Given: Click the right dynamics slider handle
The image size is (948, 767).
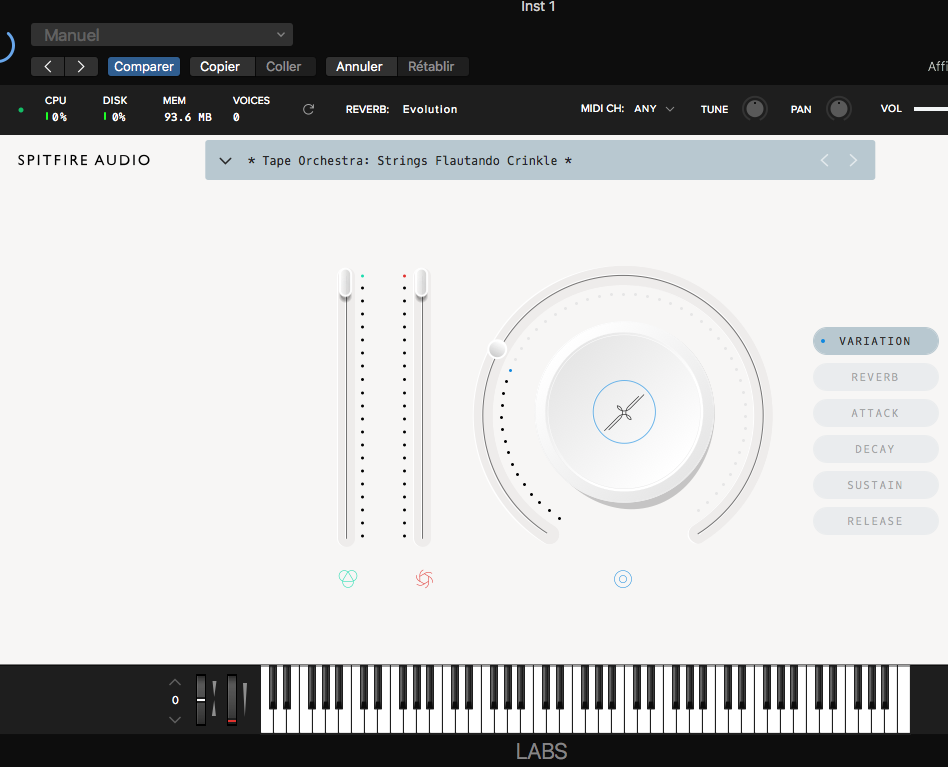Looking at the screenshot, I should (421, 283).
